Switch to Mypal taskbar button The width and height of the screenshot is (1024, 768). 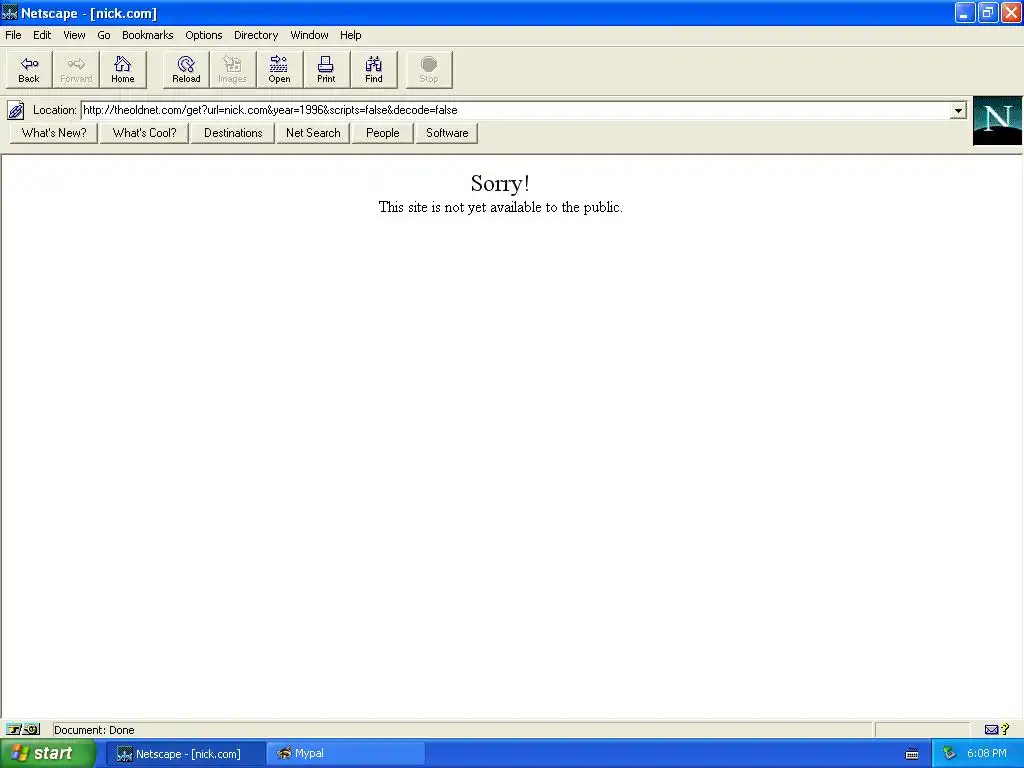point(346,754)
